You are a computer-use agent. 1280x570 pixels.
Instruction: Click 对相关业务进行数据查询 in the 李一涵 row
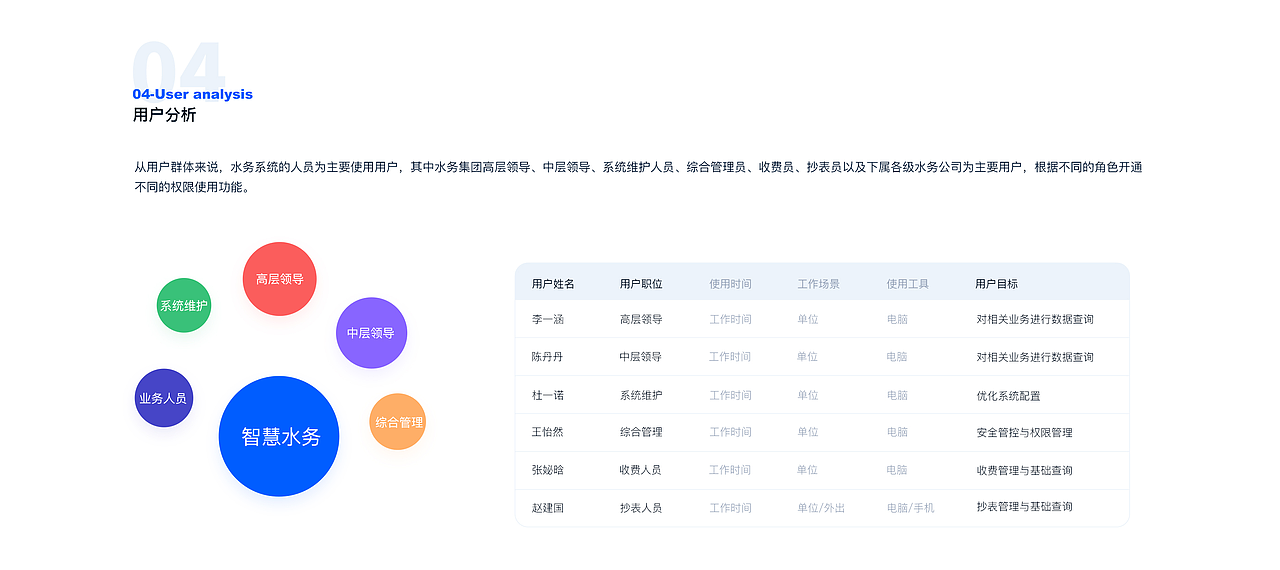[x=1035, y=320]
